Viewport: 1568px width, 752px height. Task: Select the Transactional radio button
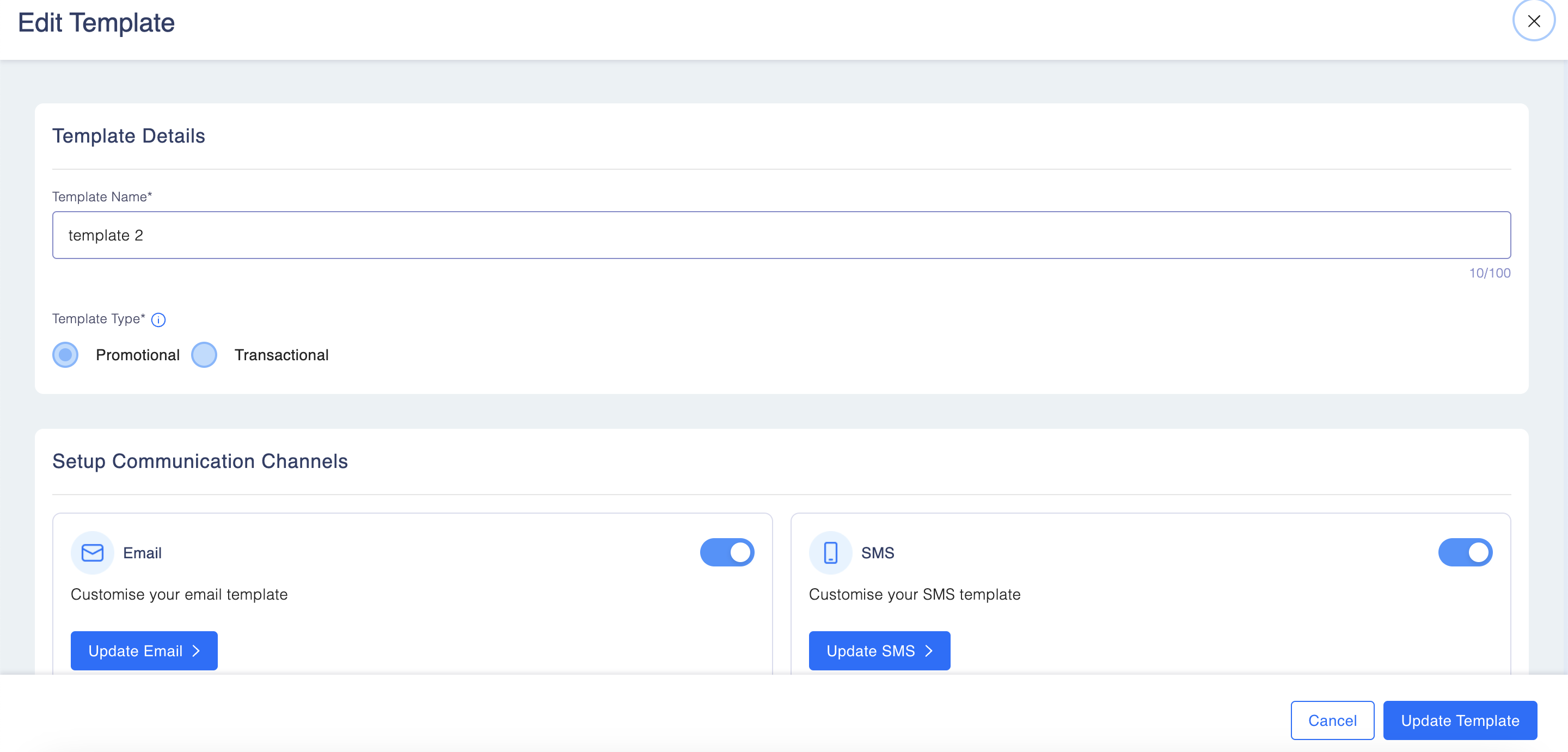coord(204,355)
